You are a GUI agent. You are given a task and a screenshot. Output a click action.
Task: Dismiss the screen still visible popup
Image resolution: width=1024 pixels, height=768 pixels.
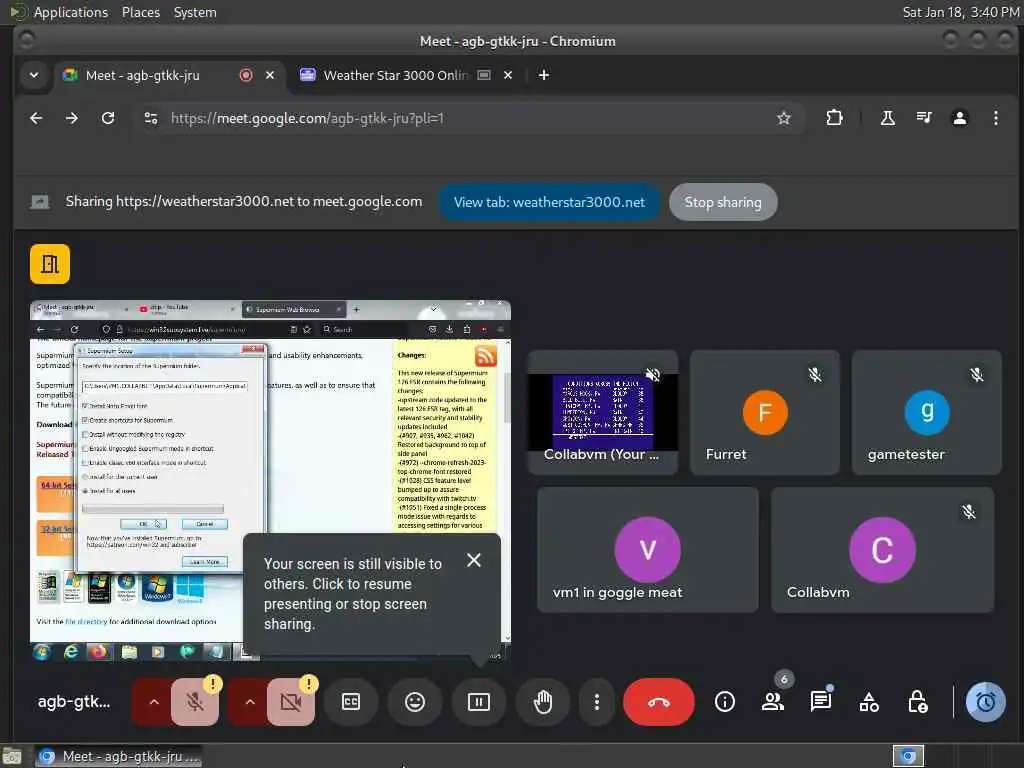pyautogui.click(x=474, y=560)
